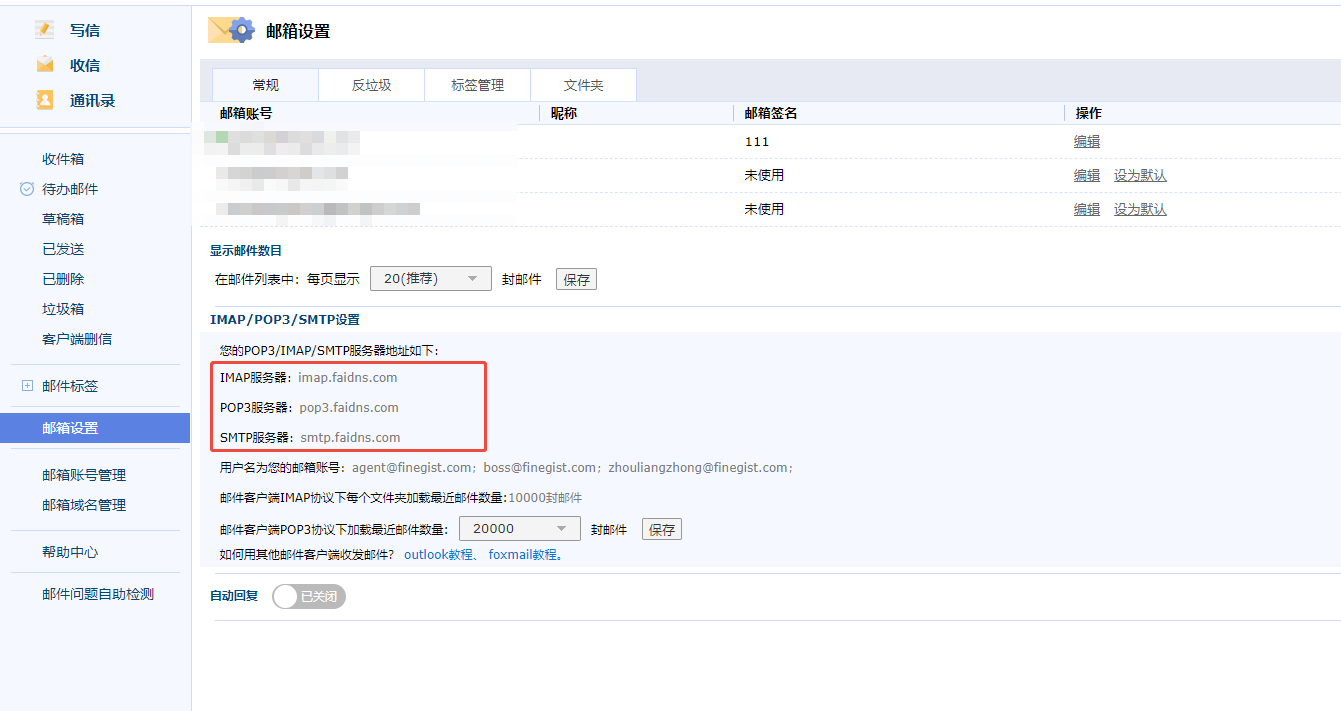The width and height of the screenshot is (1341, 711).
Task: Open 邮箱账号管理 page
Action: pyautogui.click(x=84, y=475)
